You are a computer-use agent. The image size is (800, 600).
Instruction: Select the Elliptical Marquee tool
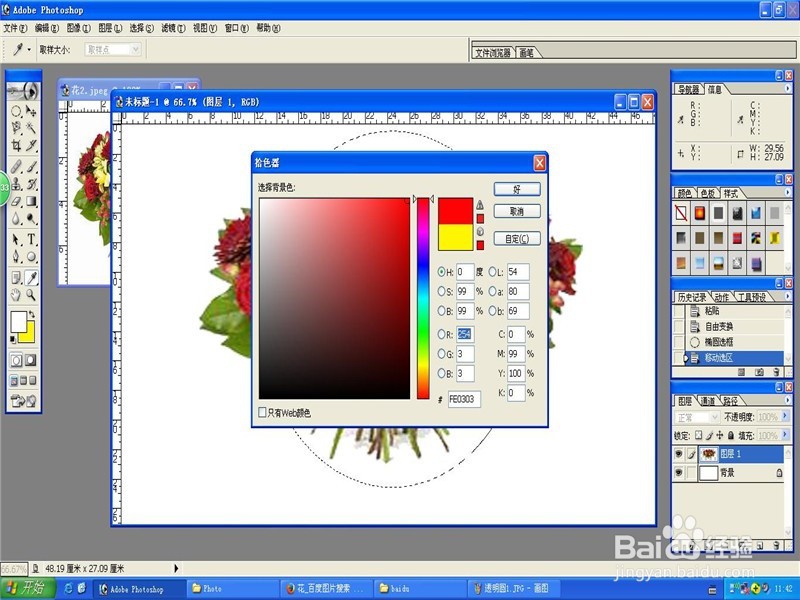16,111
